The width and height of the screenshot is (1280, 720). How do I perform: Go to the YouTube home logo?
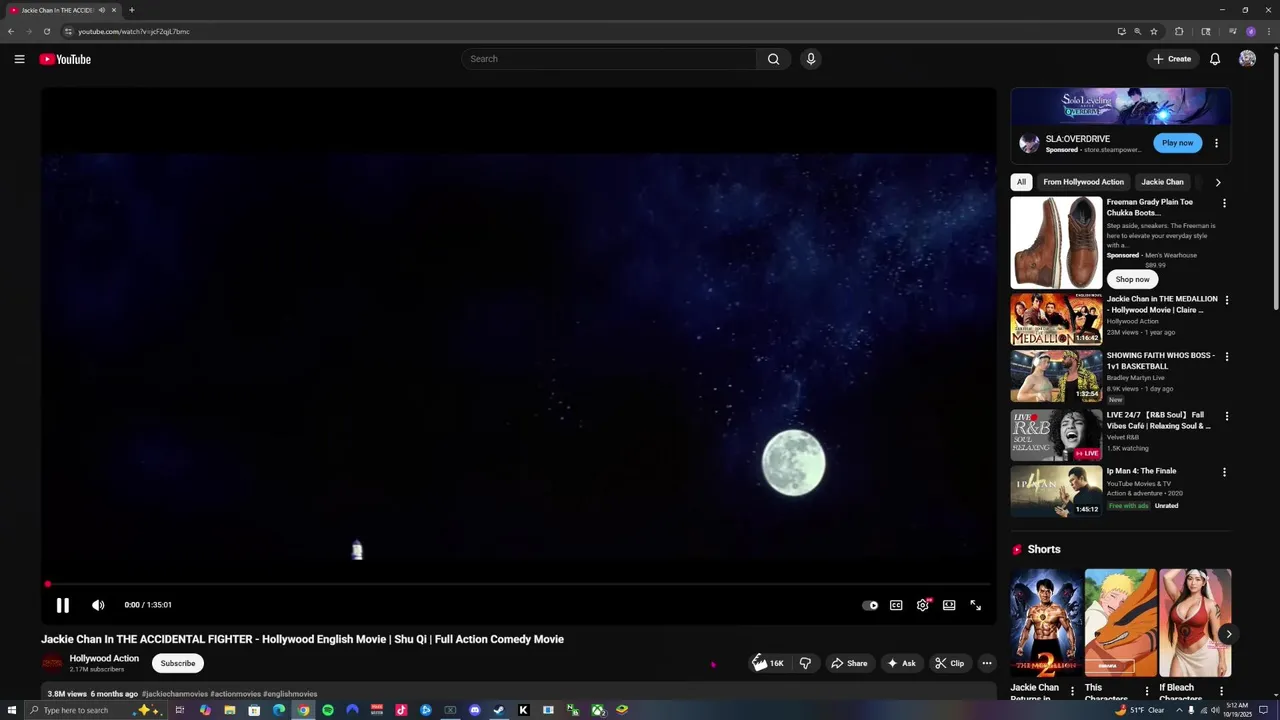[65, 59]
